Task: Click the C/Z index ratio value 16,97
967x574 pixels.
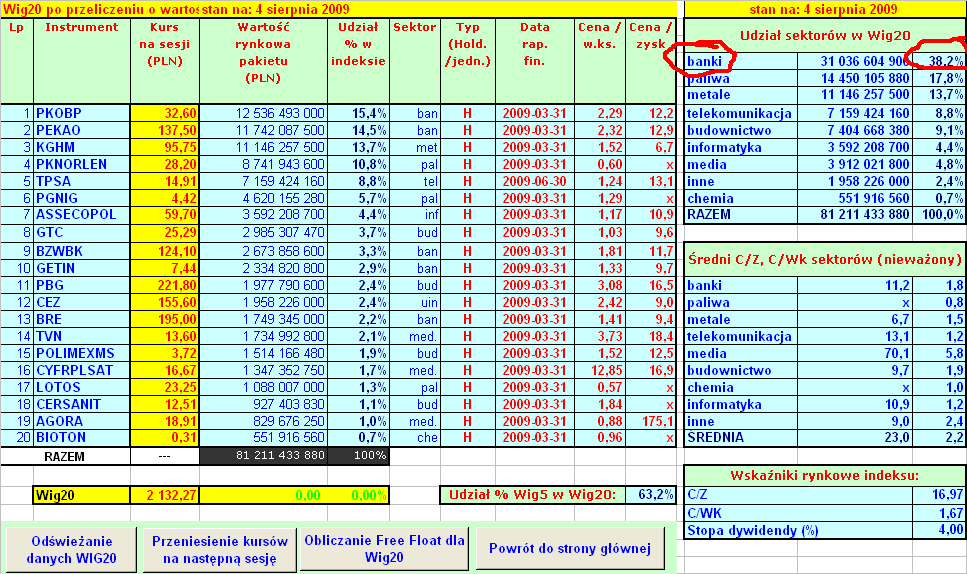Action: [x=939, y=494]
